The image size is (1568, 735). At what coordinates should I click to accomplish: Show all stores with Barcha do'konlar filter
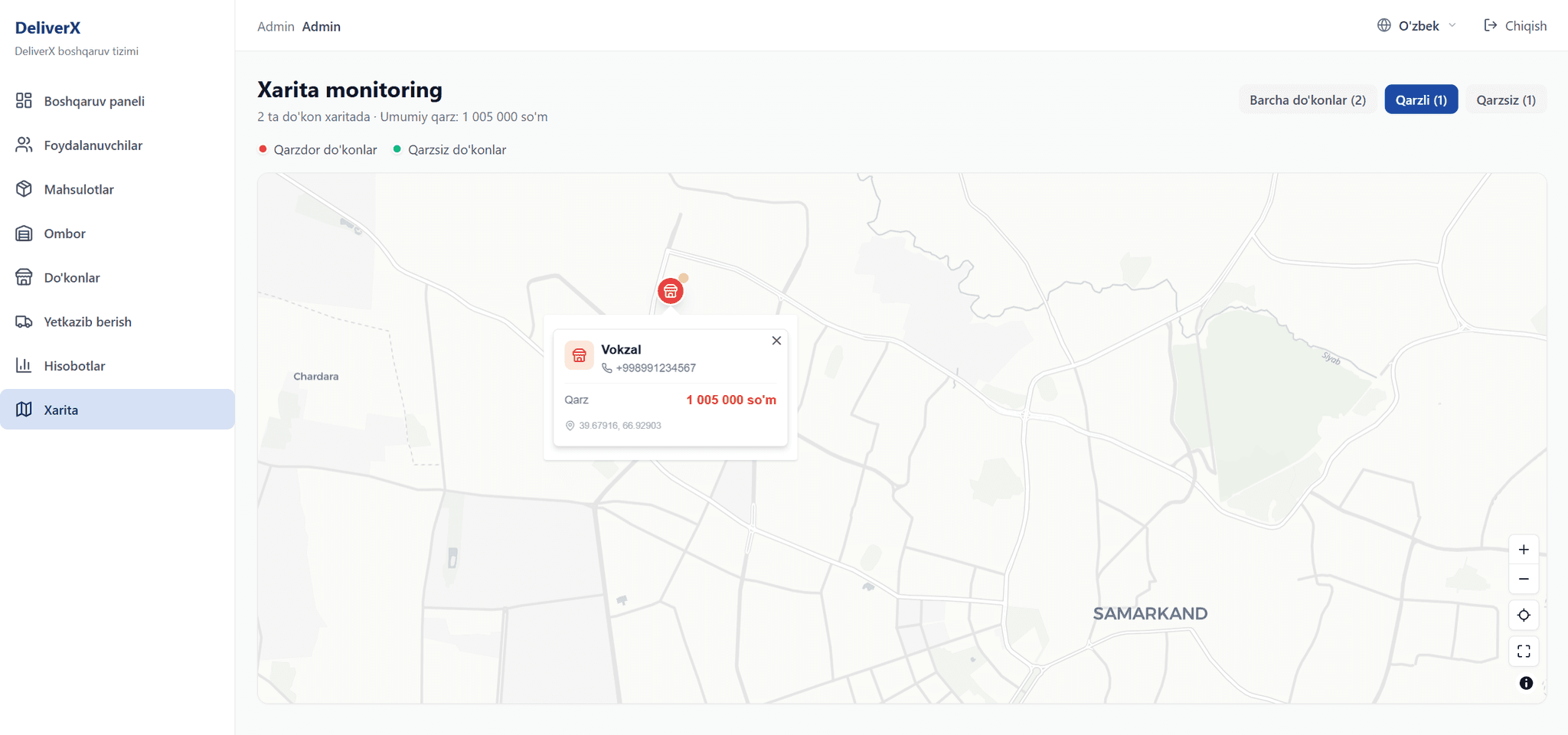(x=1307, y=100)
